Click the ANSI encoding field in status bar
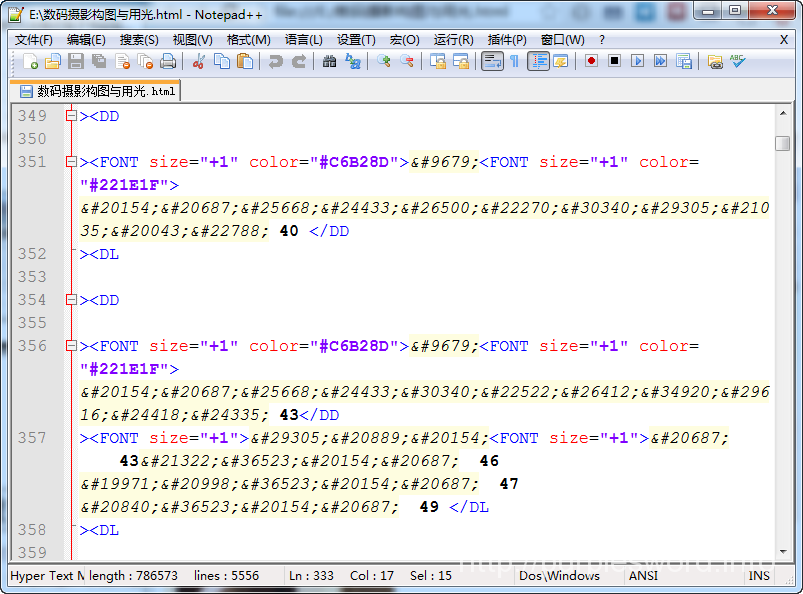This screenshot has width=803, height=594. pos(642,575)
